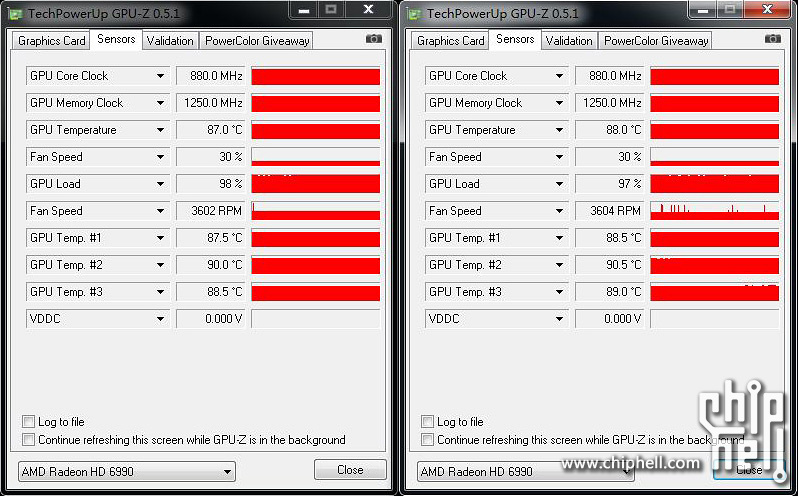798x496 pixels.
Task: Select Sensors tab in left window
Action: 116,39
